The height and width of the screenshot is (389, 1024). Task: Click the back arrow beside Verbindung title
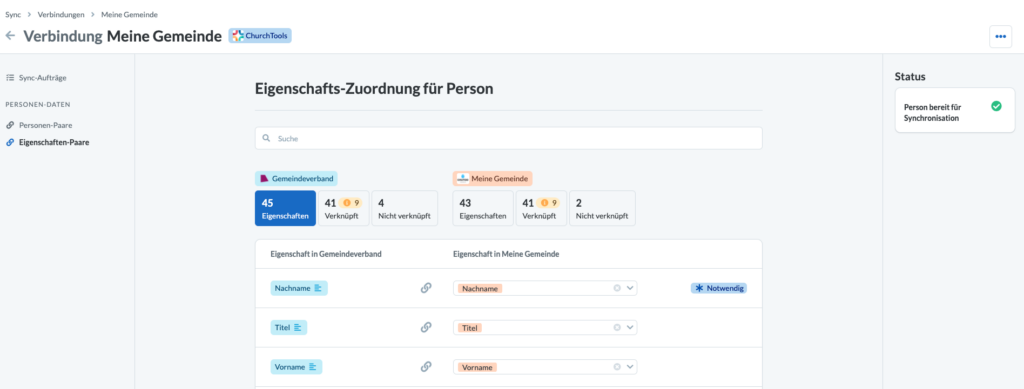pos(10,36)
